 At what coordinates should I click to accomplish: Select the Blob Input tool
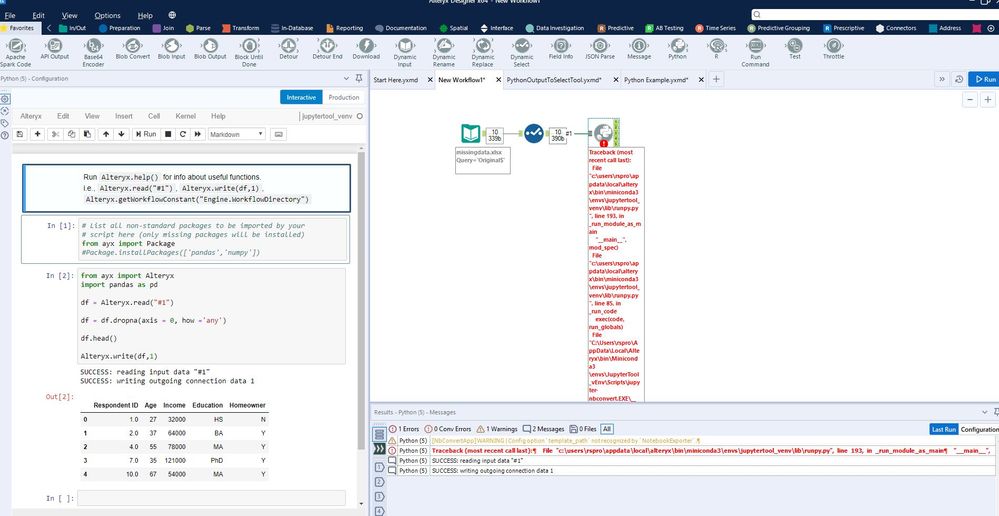(x=171, y=49)
